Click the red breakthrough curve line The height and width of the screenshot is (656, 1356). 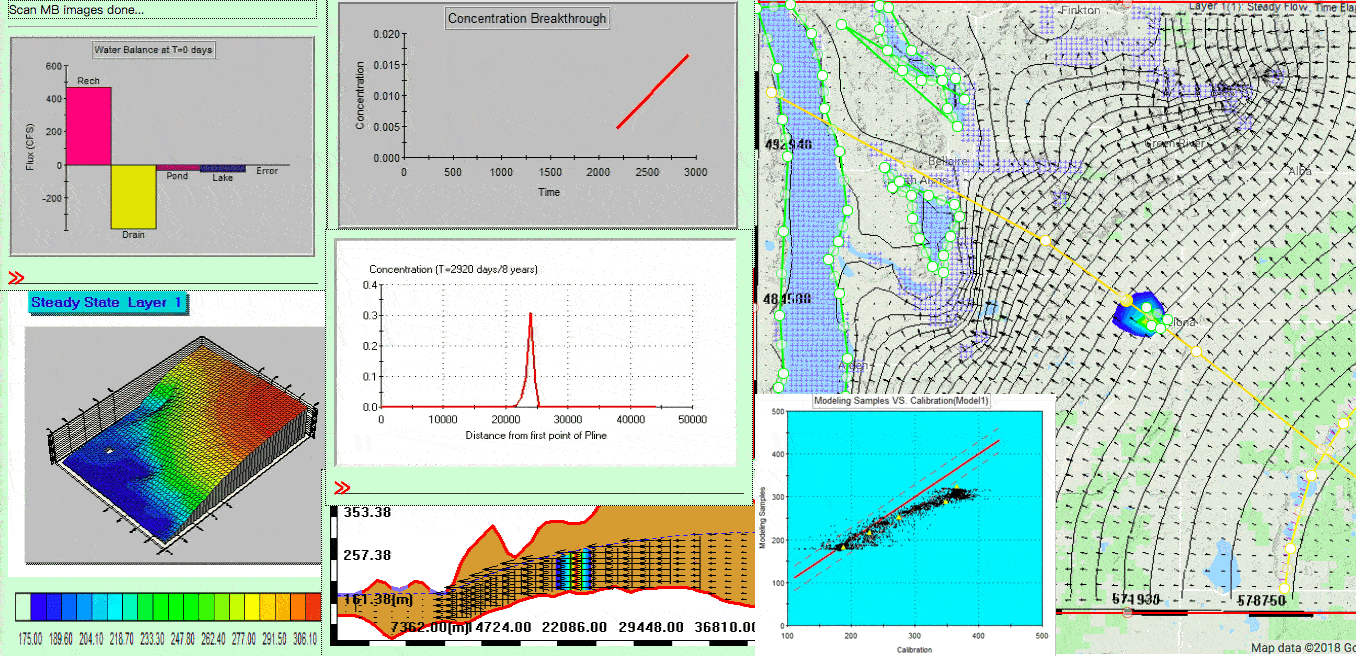pos(653,91)
